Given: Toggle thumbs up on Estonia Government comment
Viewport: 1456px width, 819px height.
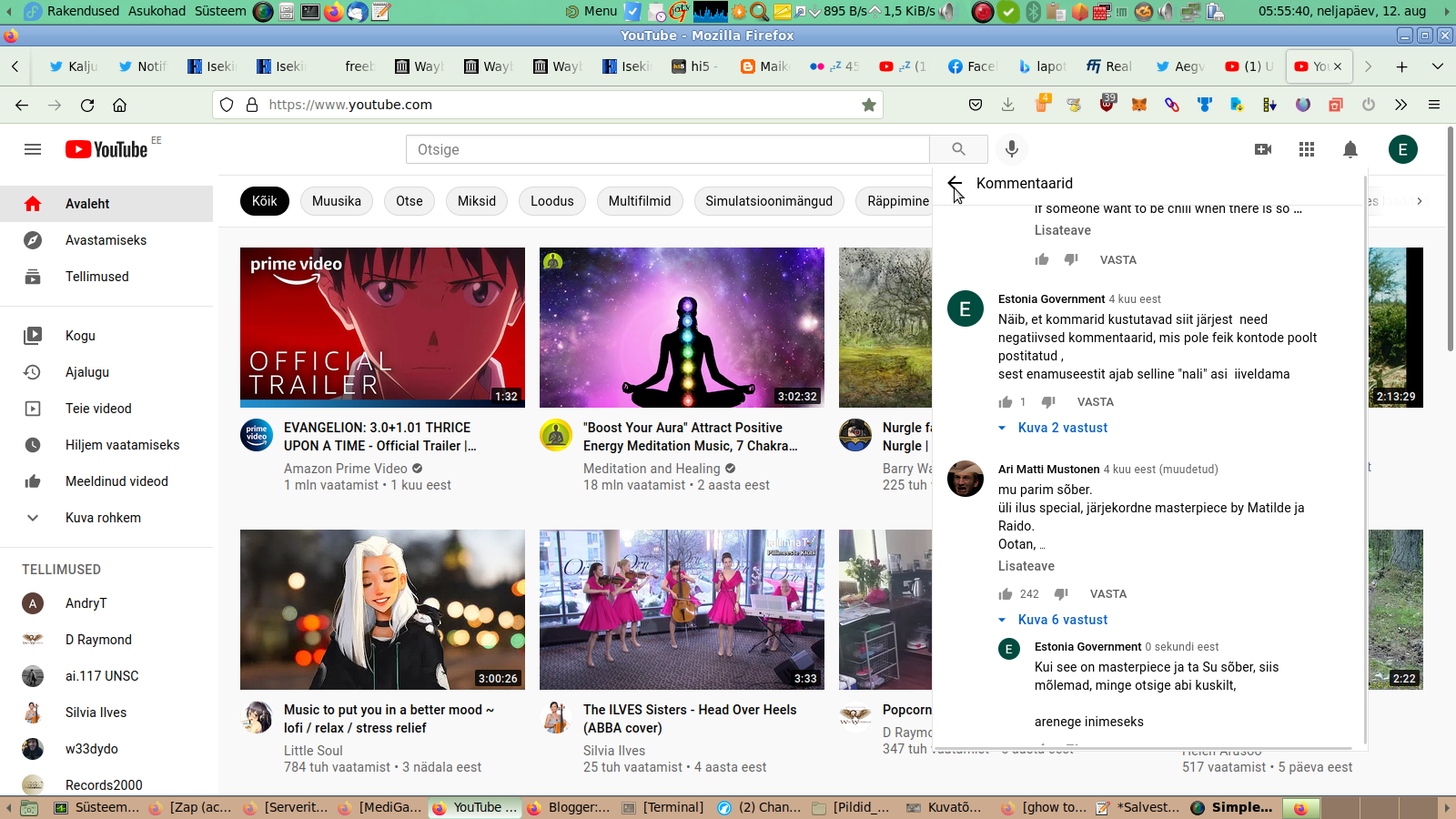Looking at the screenshot, I should (1006, 402).
